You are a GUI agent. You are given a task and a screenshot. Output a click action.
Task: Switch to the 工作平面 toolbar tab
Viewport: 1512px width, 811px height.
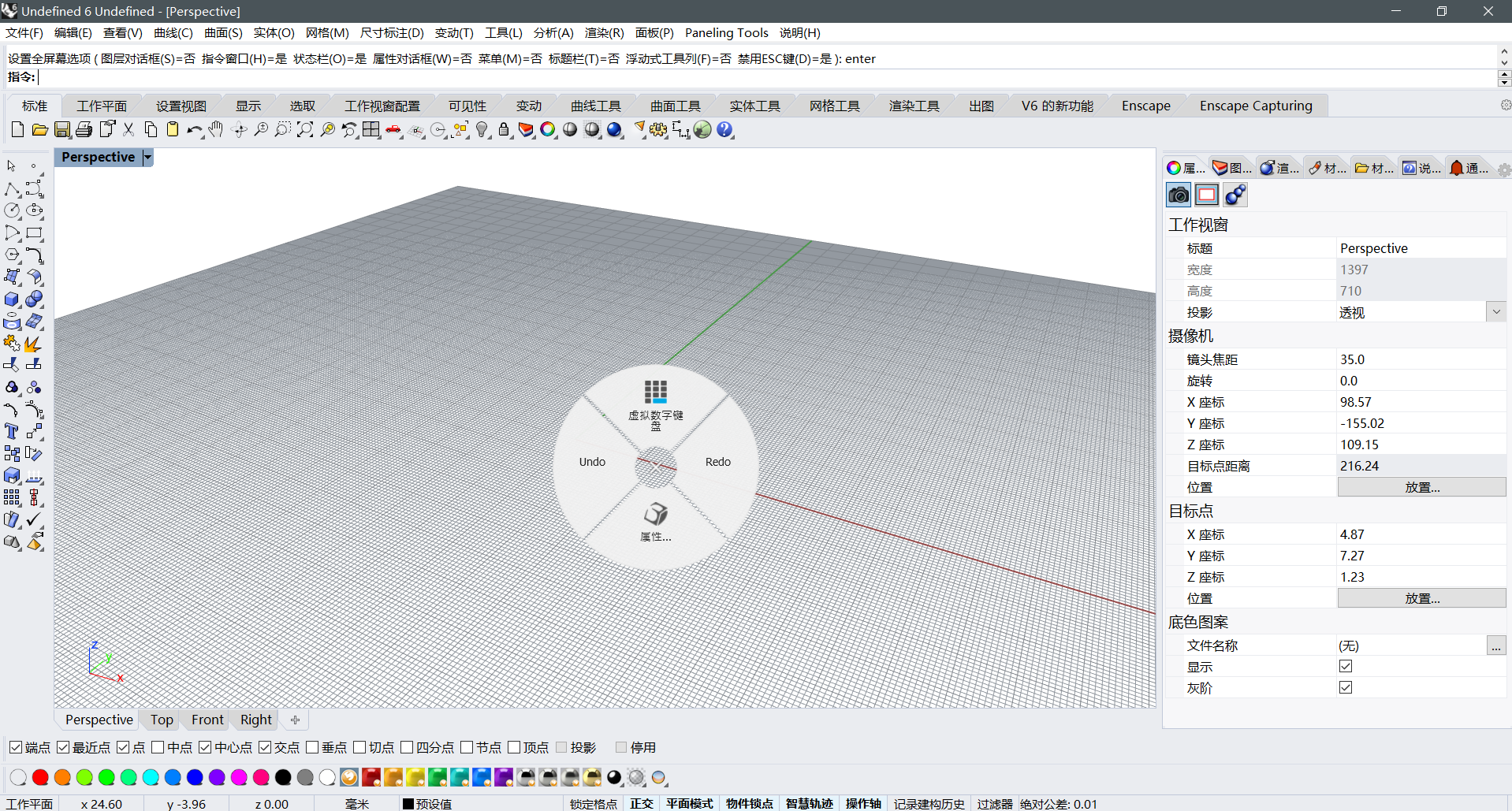(102, 106)
